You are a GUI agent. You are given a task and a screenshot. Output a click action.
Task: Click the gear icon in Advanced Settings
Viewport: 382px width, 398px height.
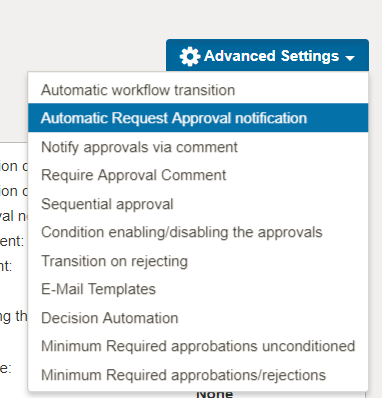[190, 56]
